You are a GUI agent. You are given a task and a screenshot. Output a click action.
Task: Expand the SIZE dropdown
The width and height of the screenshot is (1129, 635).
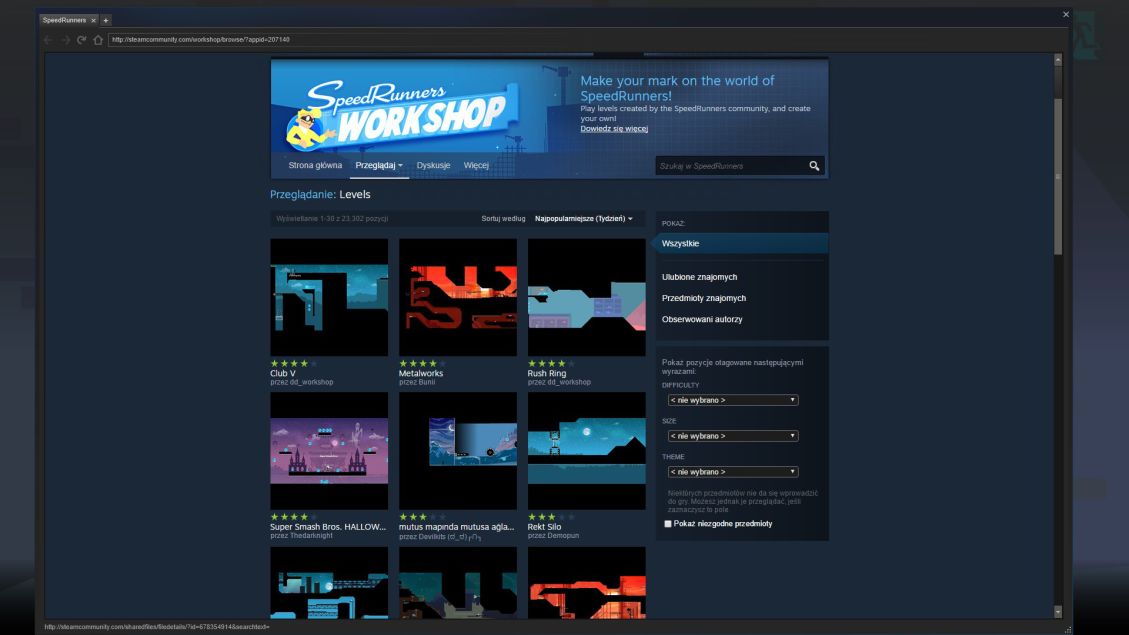click(733, 436)
